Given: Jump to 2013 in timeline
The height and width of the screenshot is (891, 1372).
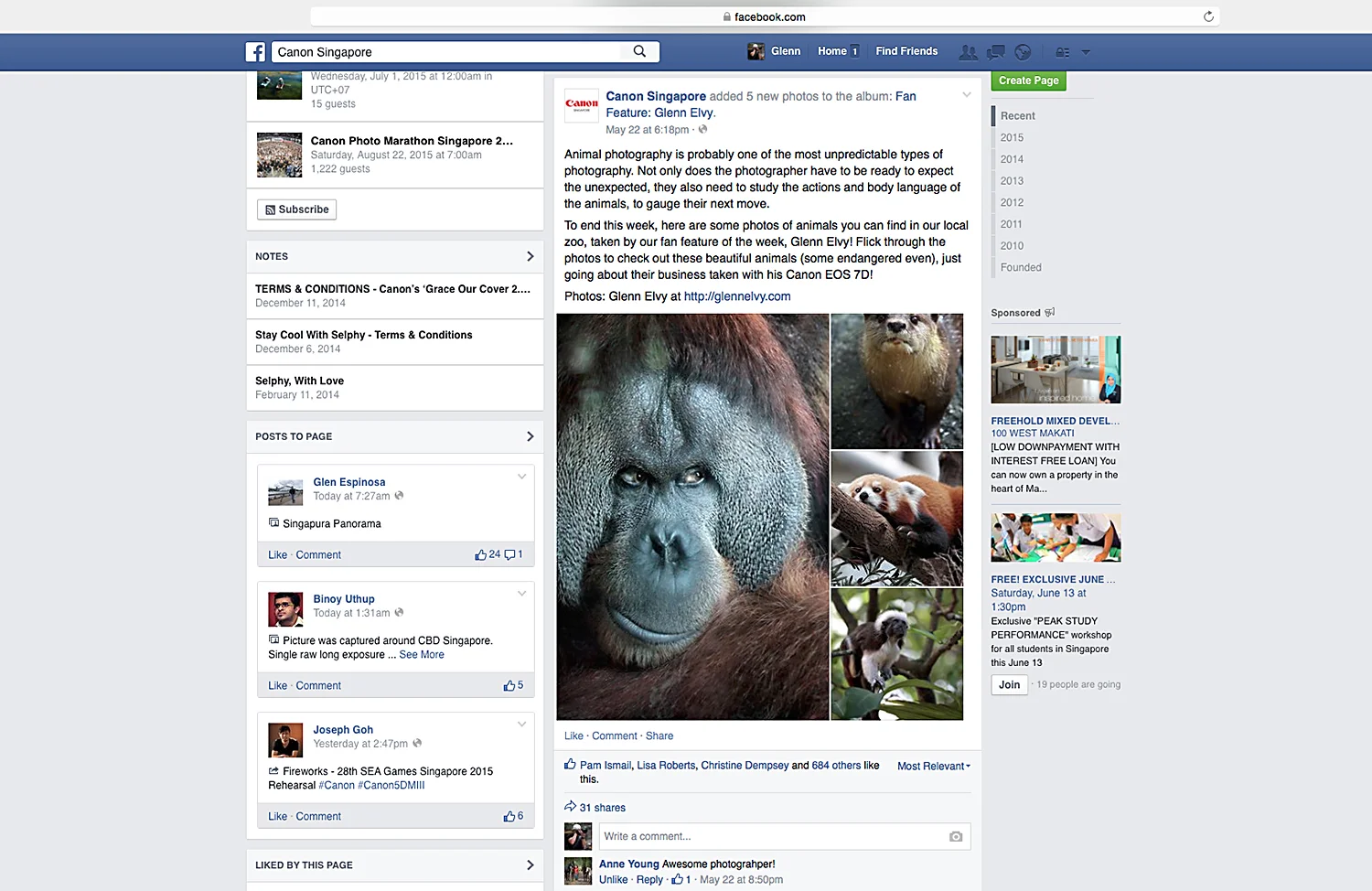Looking at the screenshot, I should click(1012, 181).
